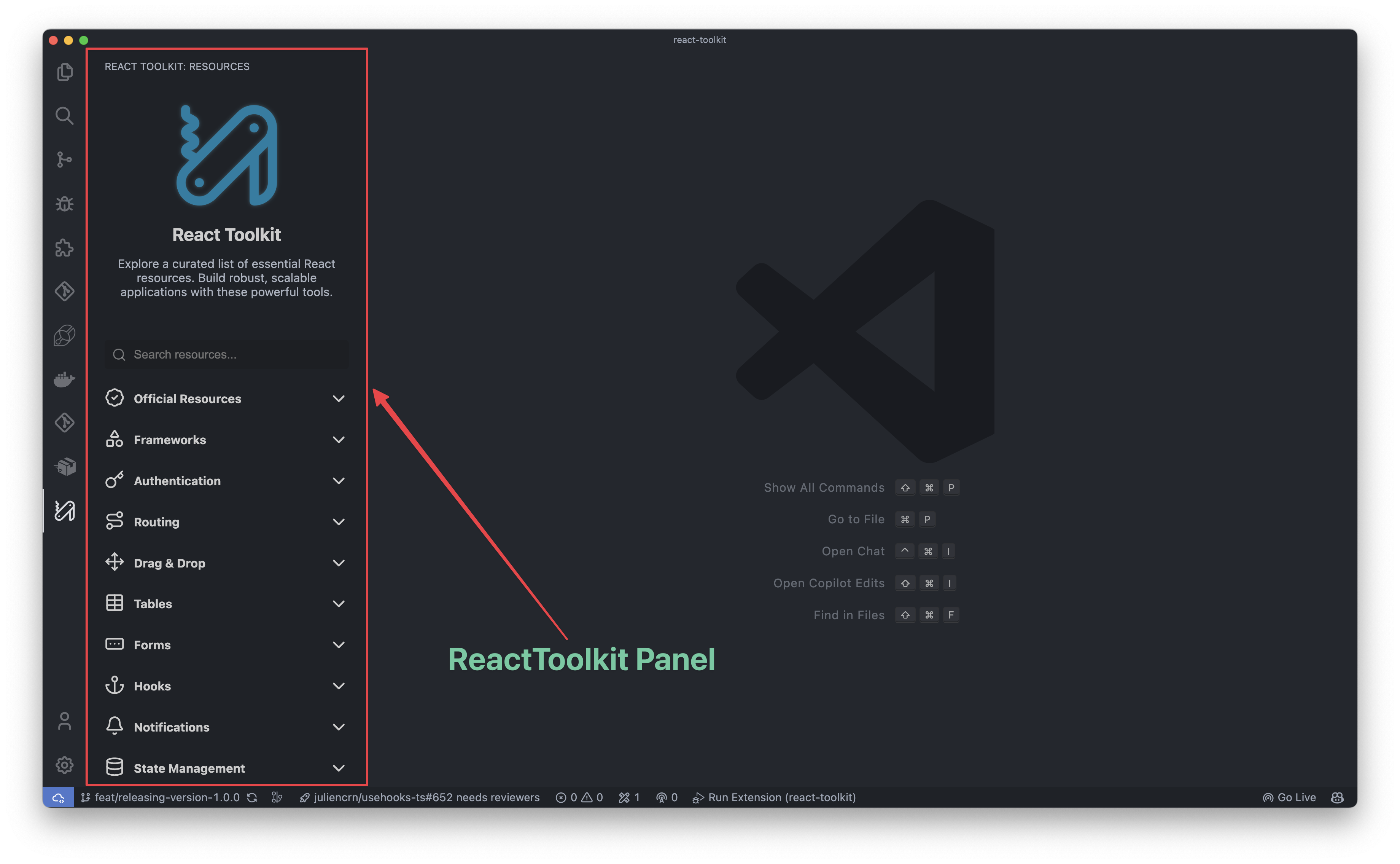Click the sync changes icon beside the branch name

pyautogui.click(x=252, y=798)
